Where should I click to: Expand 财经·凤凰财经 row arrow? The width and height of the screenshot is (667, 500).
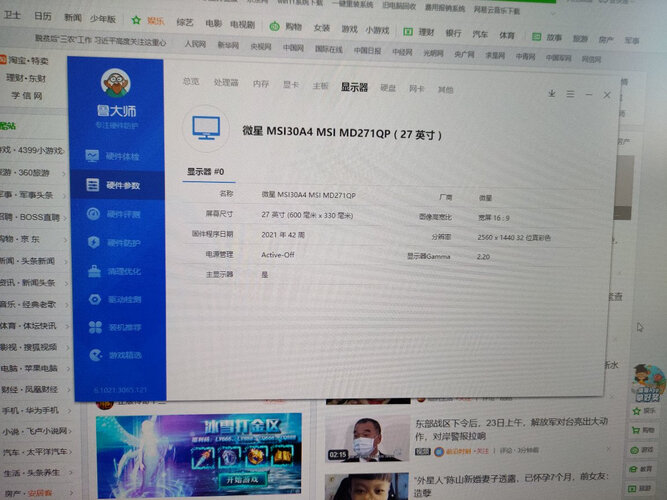[68, 389]
